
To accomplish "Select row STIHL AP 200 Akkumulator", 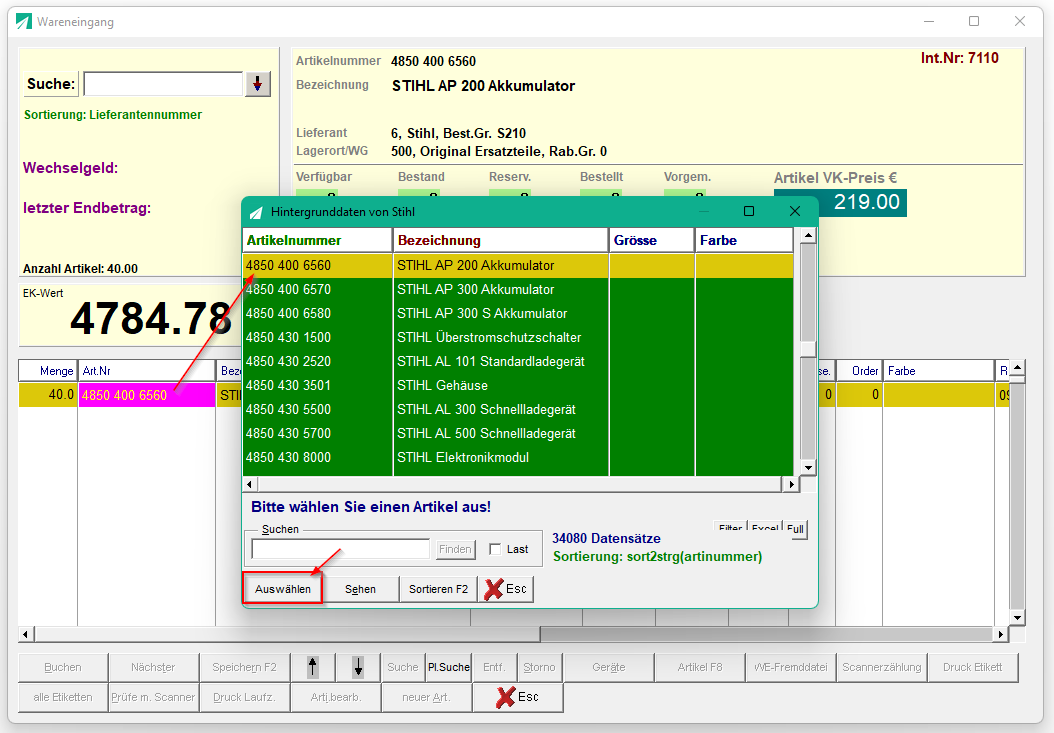I will [x=518, y=266].
